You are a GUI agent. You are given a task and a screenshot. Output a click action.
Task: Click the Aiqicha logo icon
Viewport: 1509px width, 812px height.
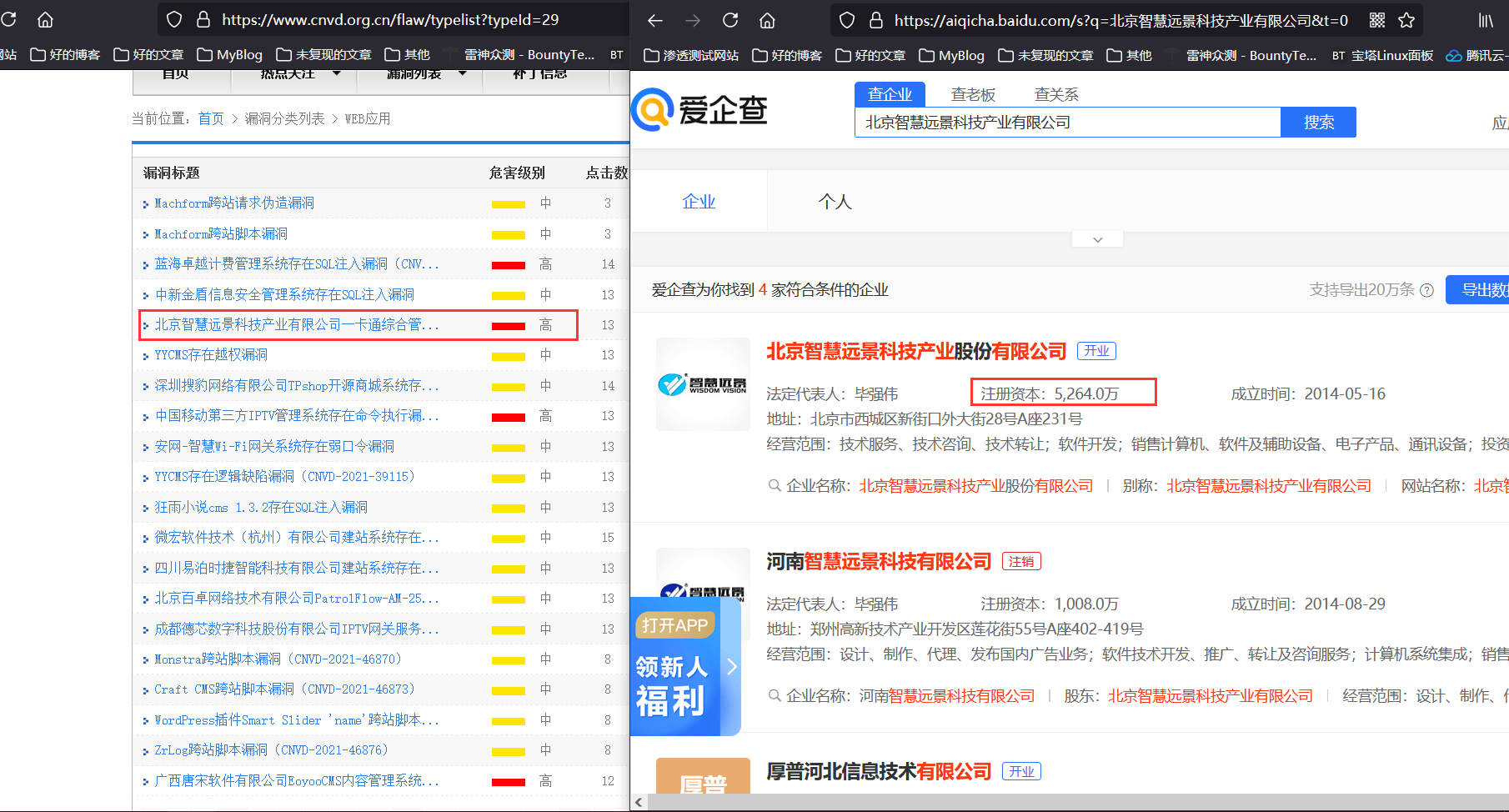pos(654,108)
